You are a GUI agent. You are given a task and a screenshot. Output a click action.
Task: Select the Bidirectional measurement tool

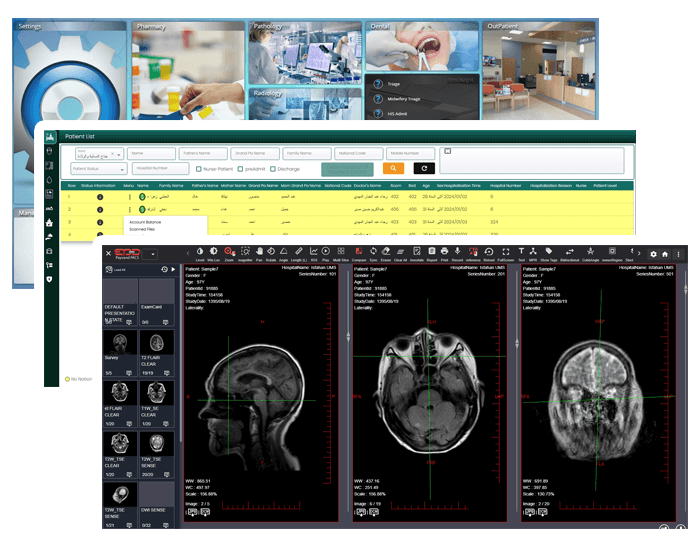[x=570, y=253]
